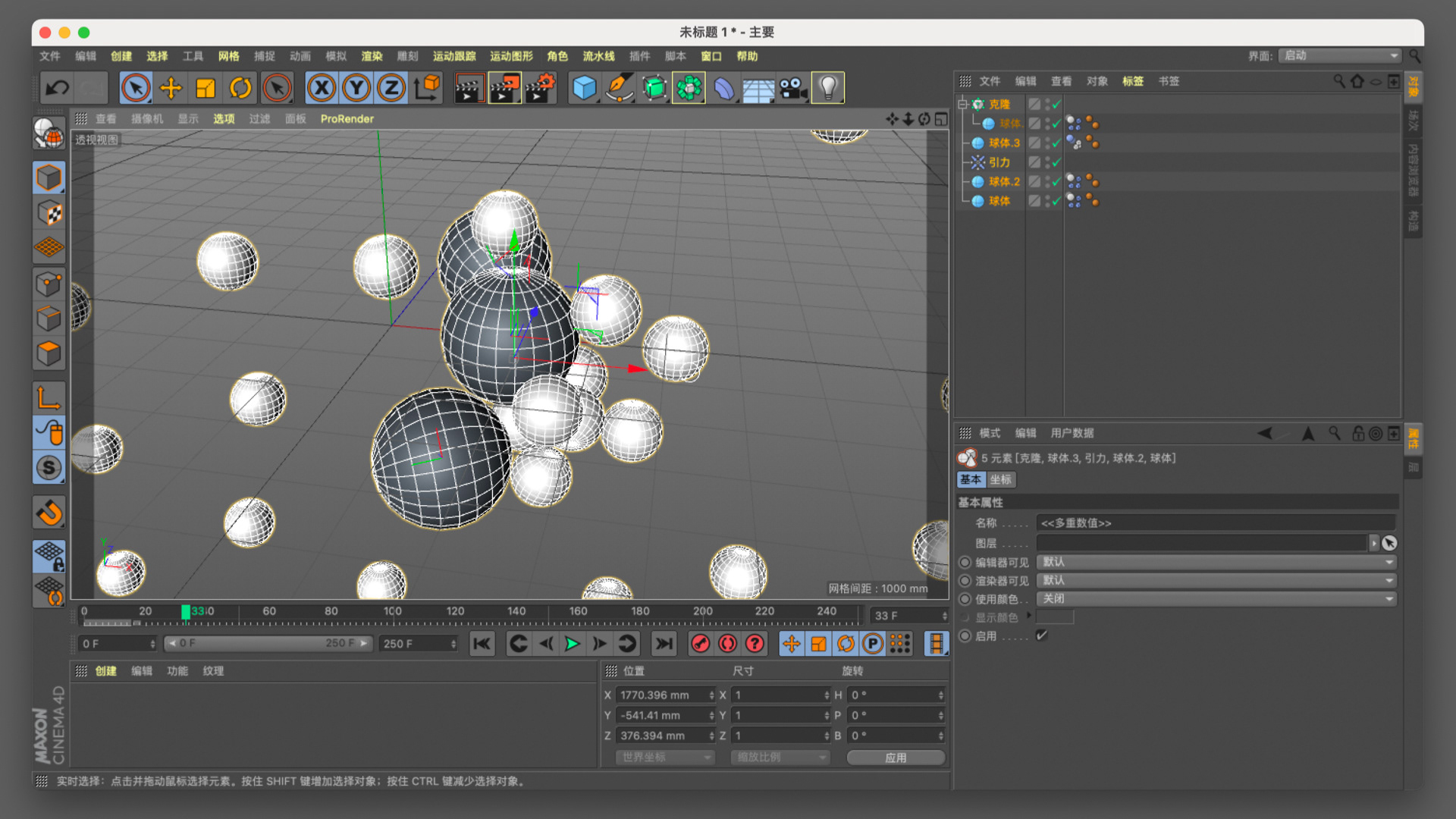
Task: Select the Rotate tool icon
Action: click(x=240, y=88)
